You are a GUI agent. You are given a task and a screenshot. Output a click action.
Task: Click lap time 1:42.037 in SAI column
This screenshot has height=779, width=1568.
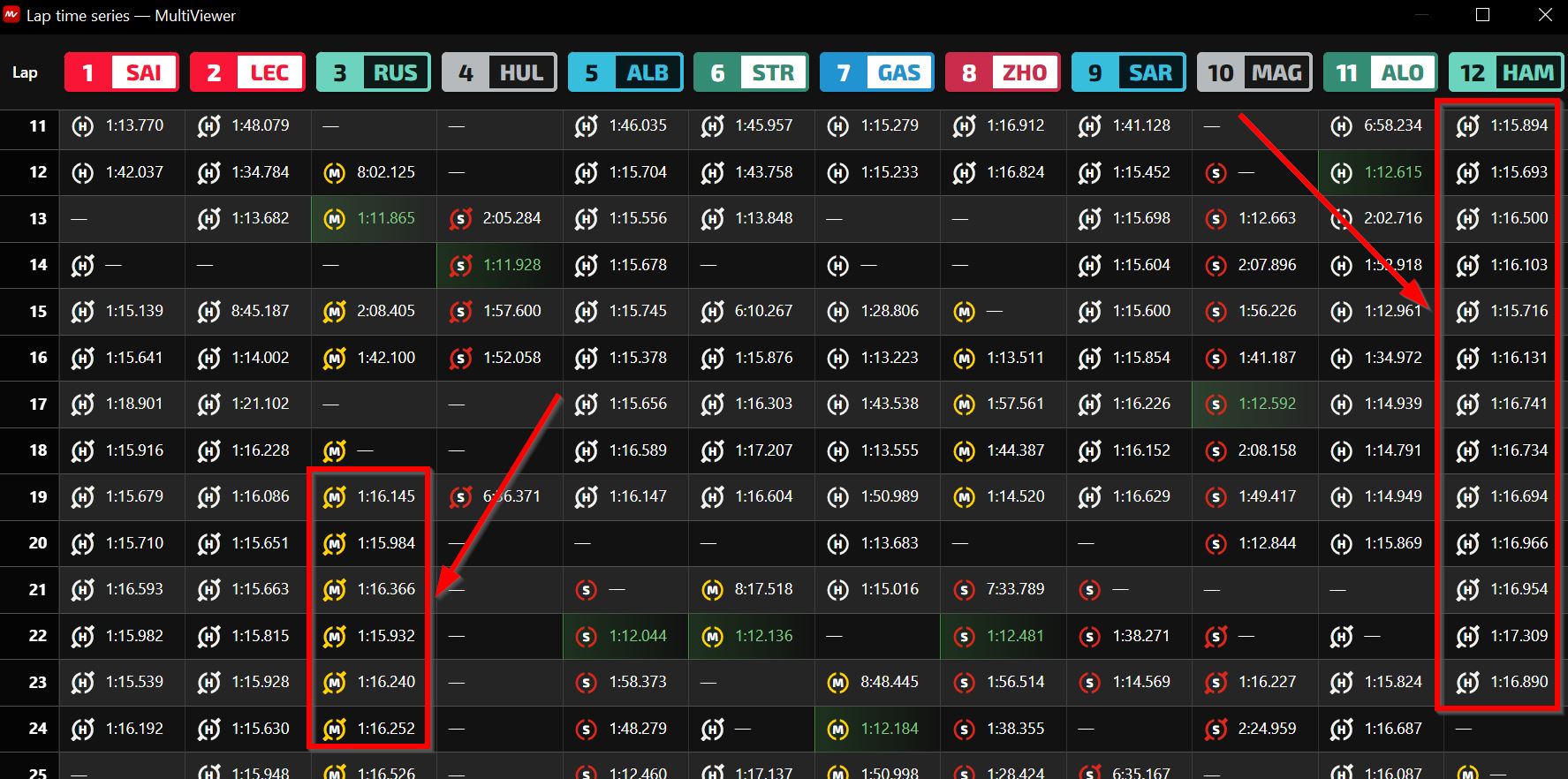tap(134, 172)
